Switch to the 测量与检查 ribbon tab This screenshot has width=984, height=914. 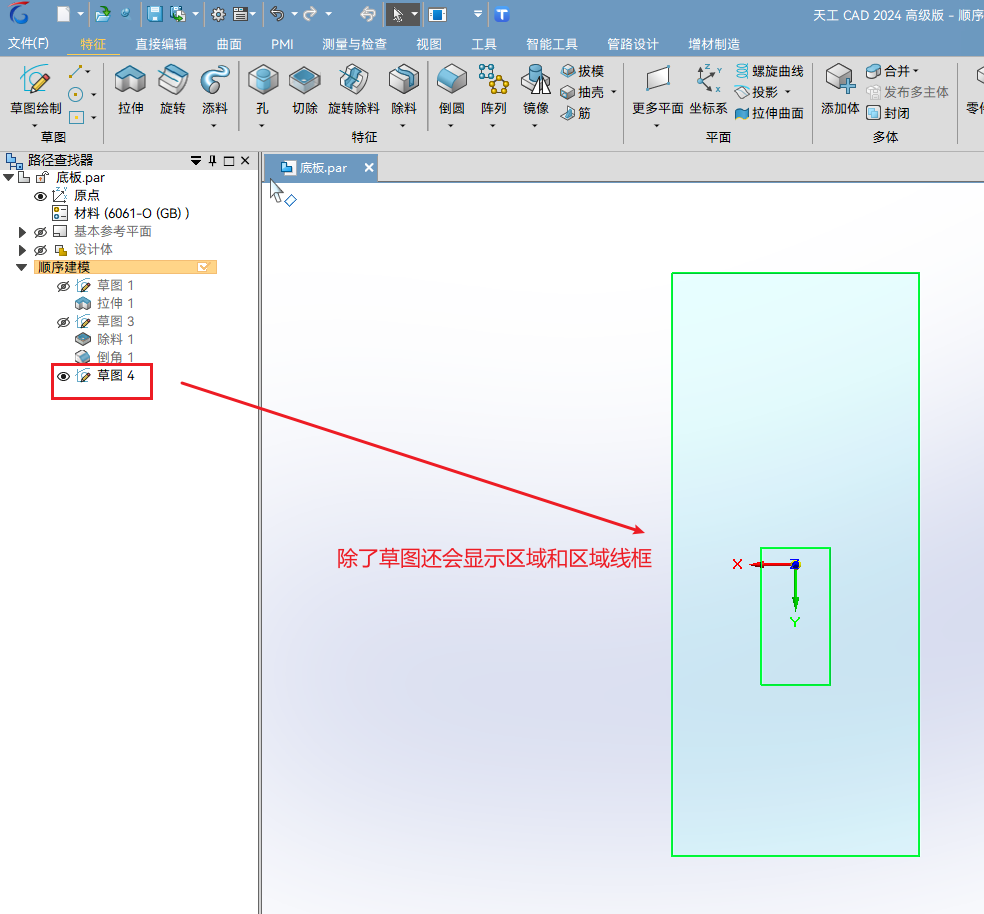[x=354, y=44]
